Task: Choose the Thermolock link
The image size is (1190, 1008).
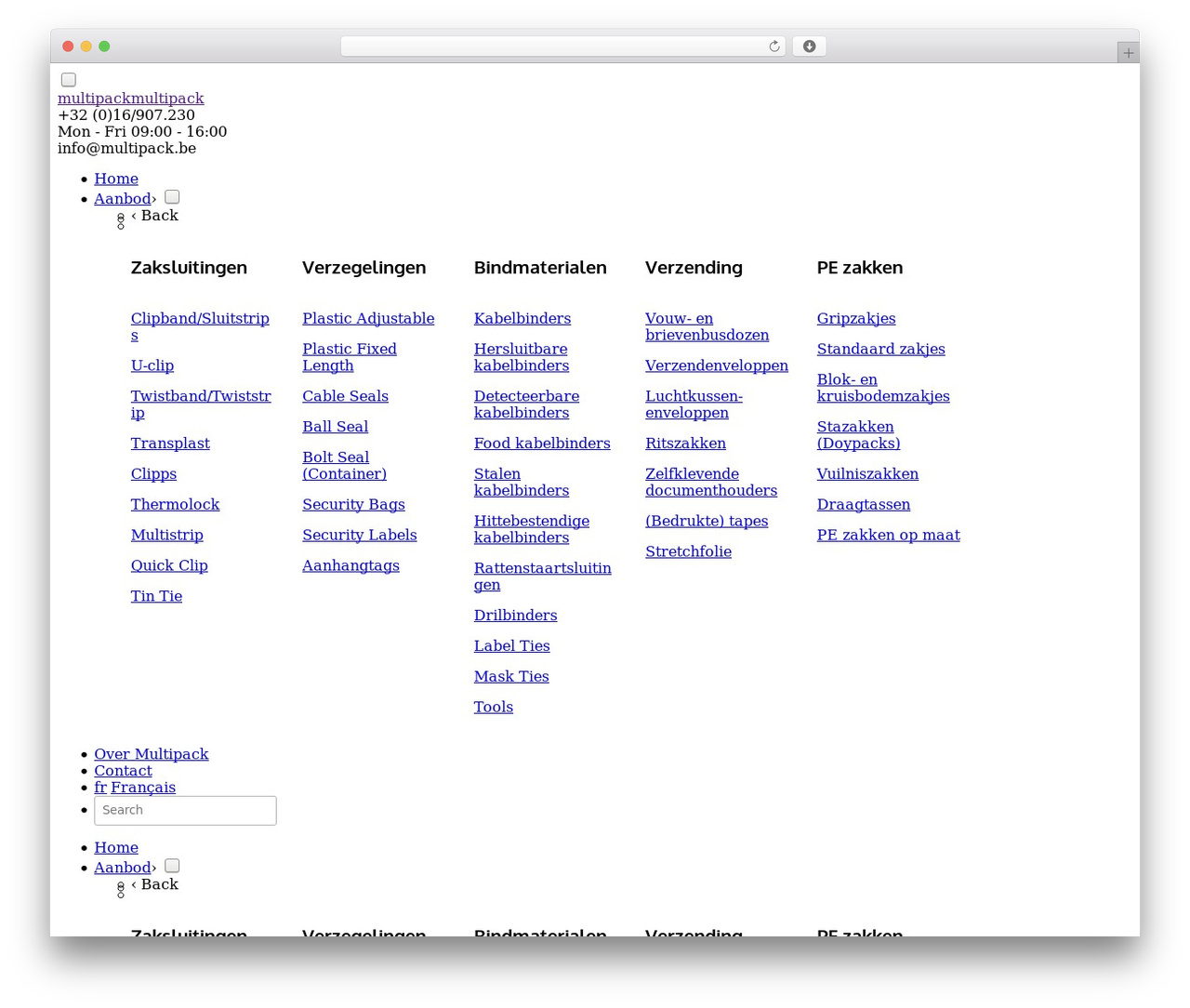Action: coord(175,504)
